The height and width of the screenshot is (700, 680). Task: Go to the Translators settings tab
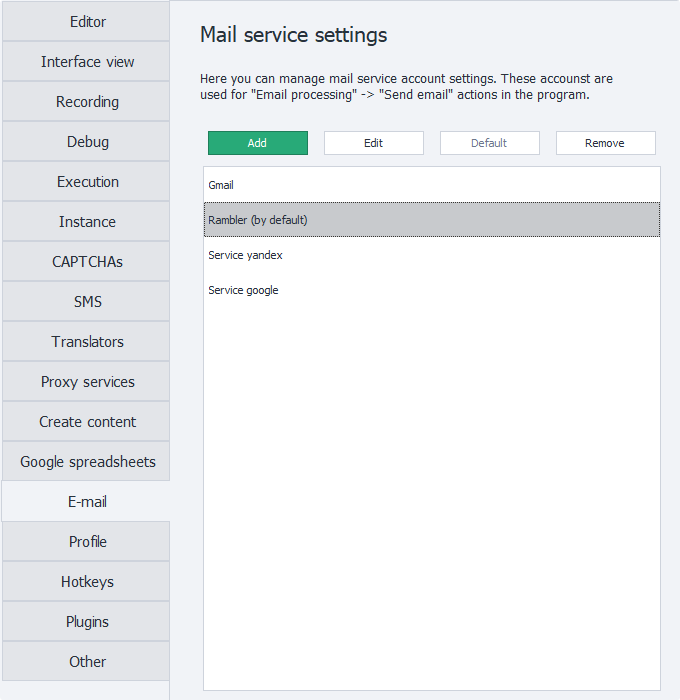pyautogui.click(x=86, y=342)
